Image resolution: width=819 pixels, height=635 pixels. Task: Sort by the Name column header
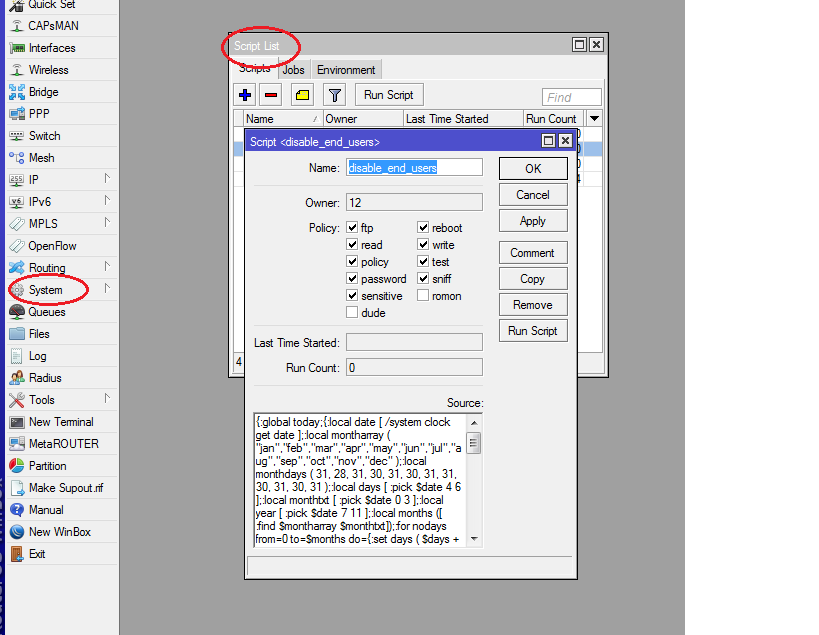click(x=283, y=119)
